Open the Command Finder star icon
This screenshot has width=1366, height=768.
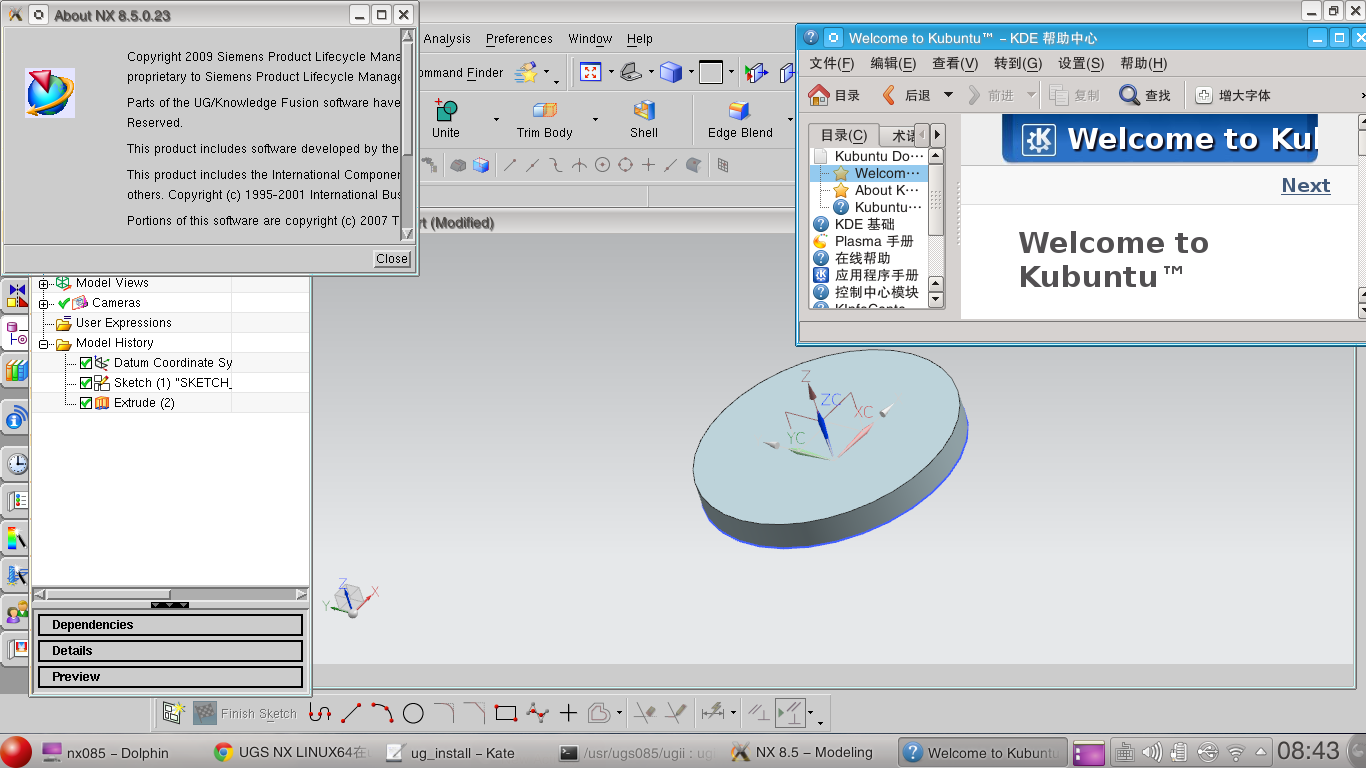[x=525, y=72]
